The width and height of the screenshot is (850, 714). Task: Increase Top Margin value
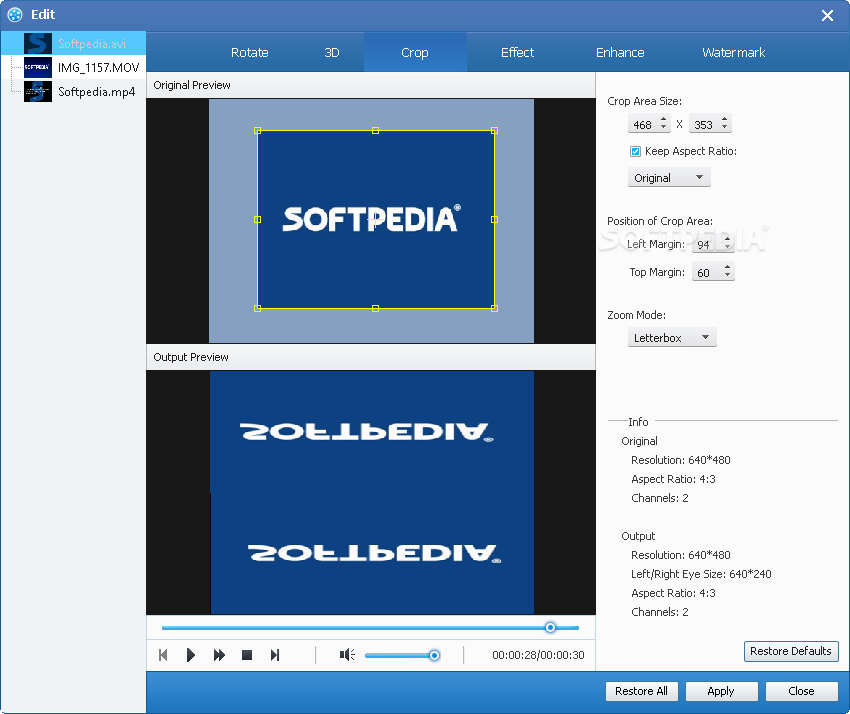point(727,268)
